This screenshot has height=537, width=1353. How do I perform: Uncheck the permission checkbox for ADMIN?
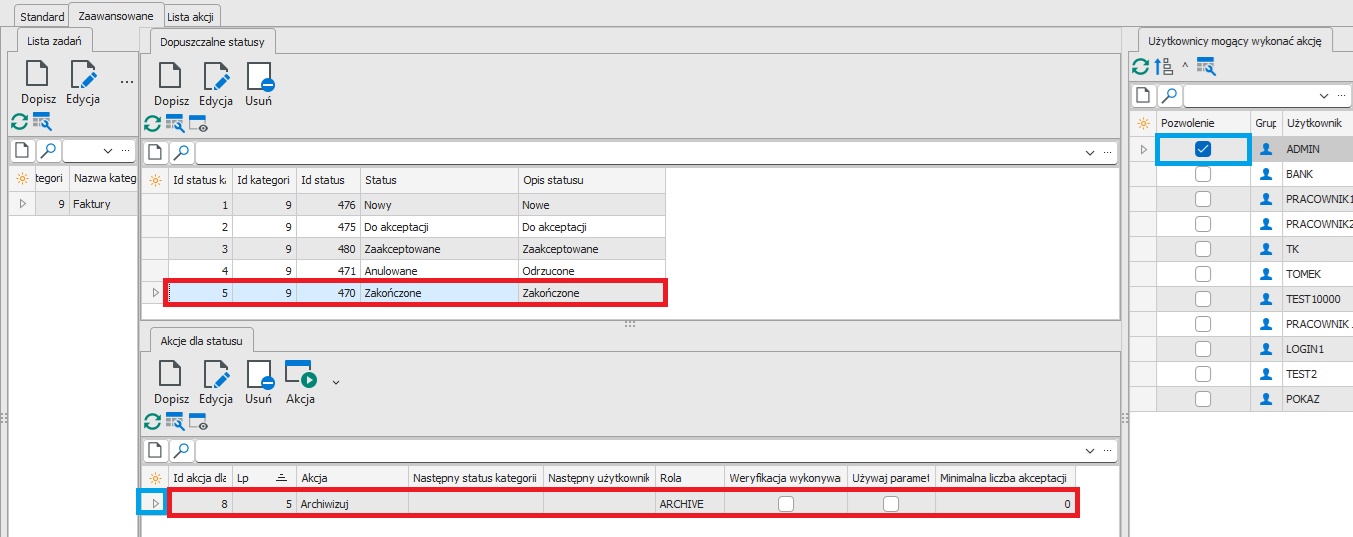tap(1203, 149)
